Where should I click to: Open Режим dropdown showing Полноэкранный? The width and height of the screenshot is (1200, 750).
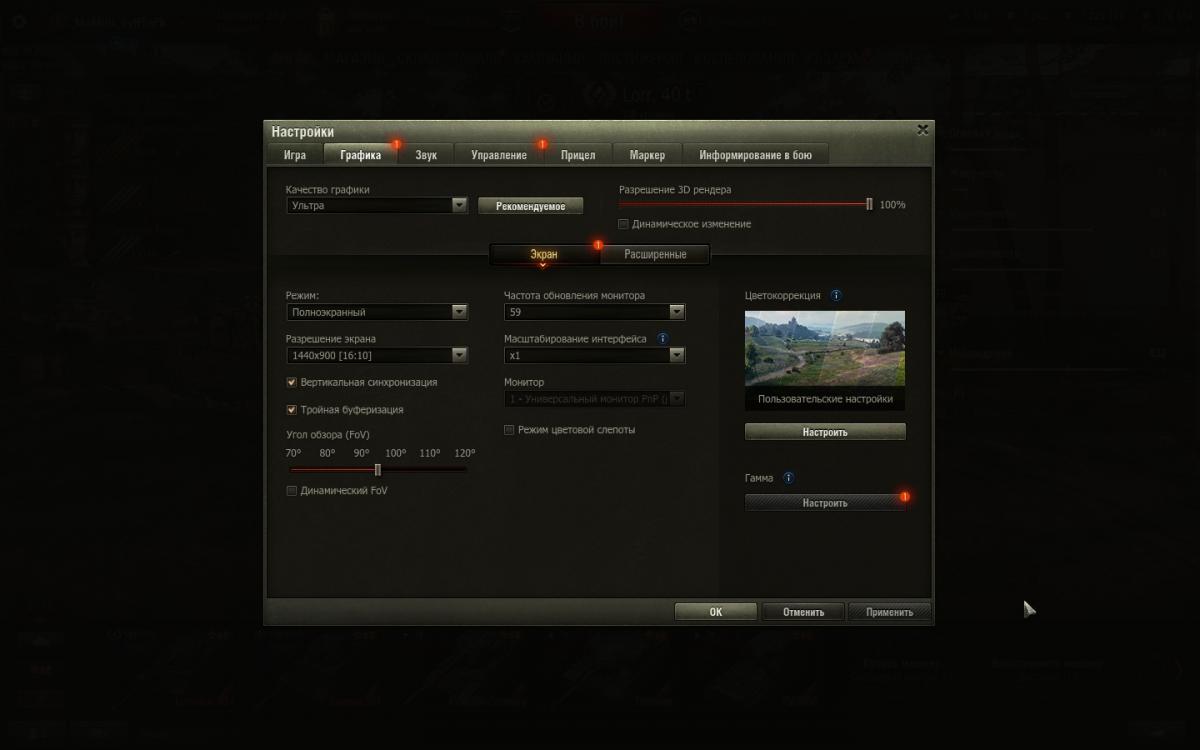pyautogui.click(x=377, y=312)
